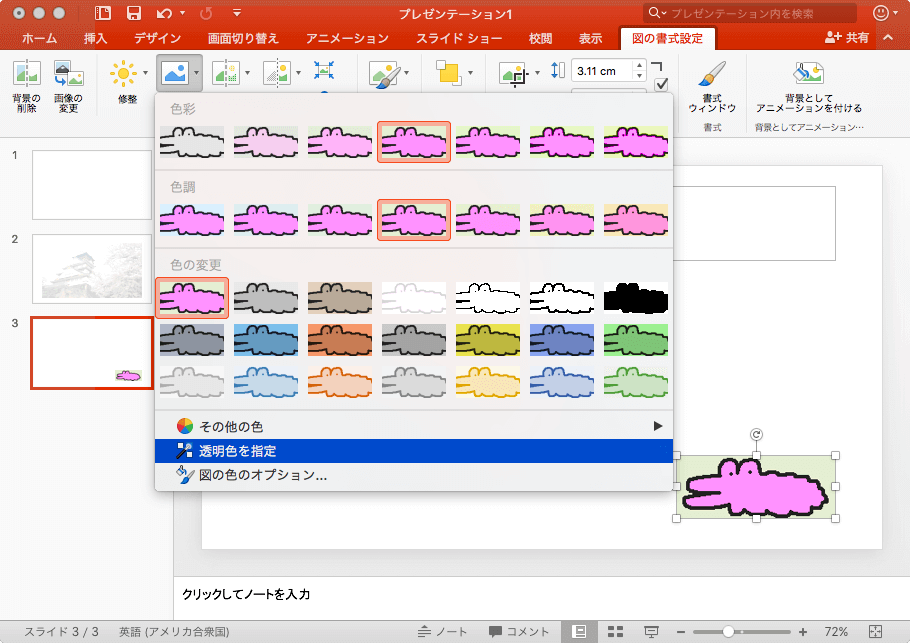
Task: Open the Undo history dropdown arrow
Action: coord(184,14)
